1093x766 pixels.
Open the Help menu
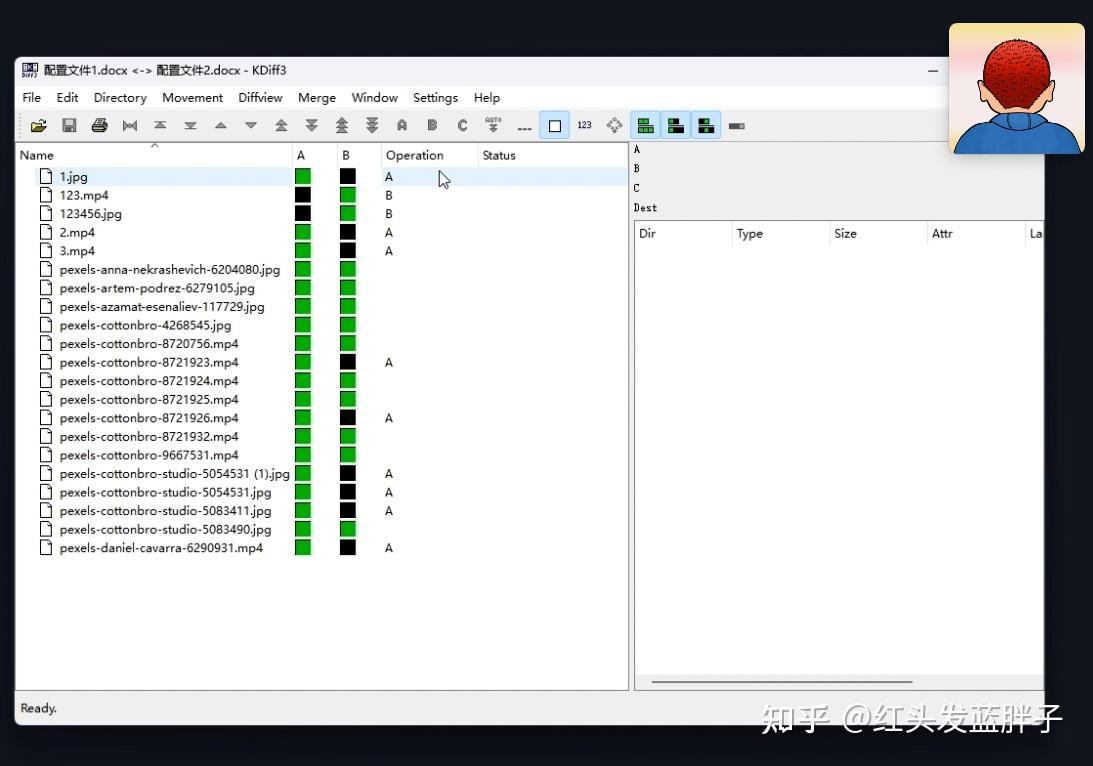coord(487,98)
